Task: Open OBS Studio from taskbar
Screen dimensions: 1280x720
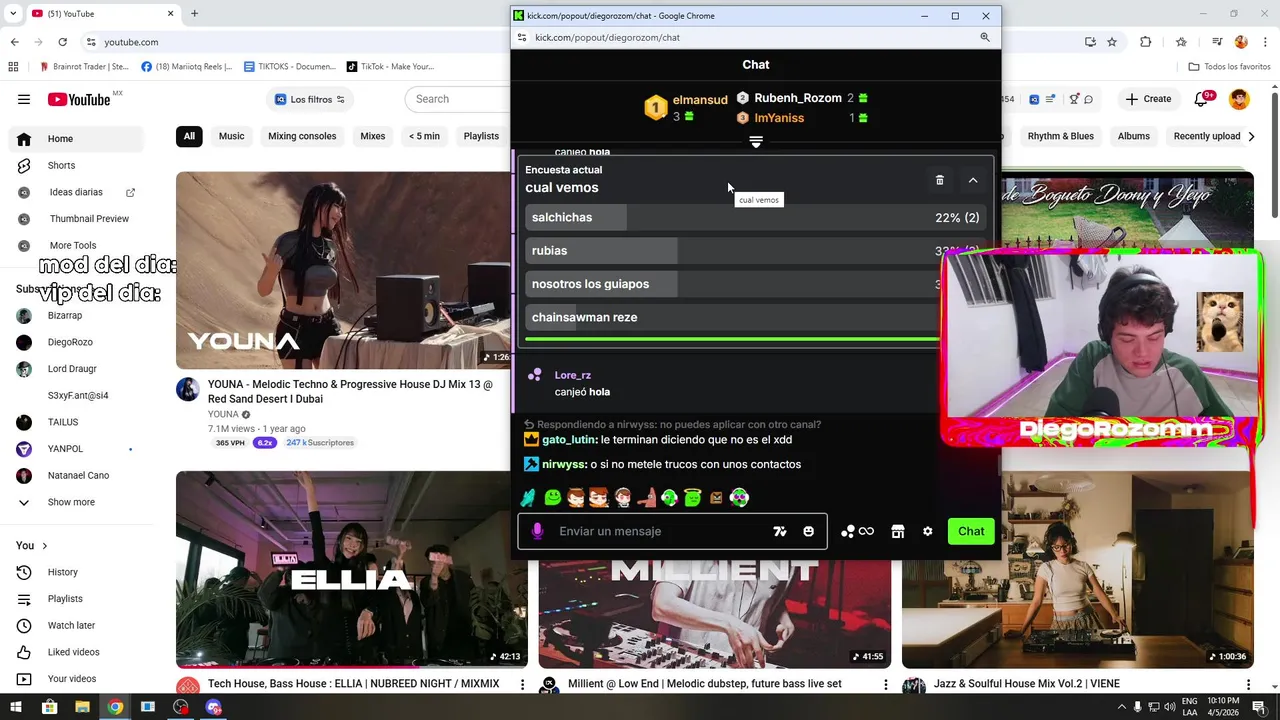Action: point(180,707)
